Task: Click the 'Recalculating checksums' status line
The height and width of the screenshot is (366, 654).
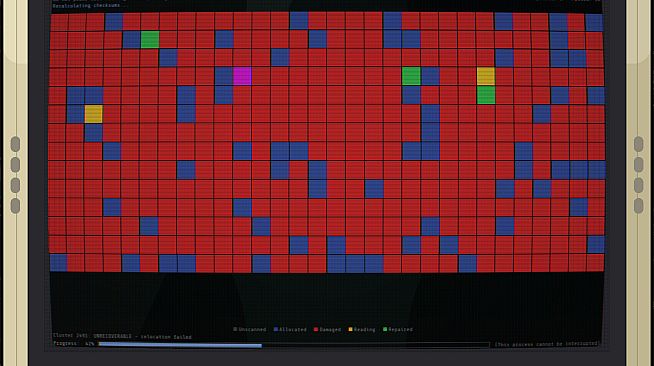Action: [x=86, y=6]
